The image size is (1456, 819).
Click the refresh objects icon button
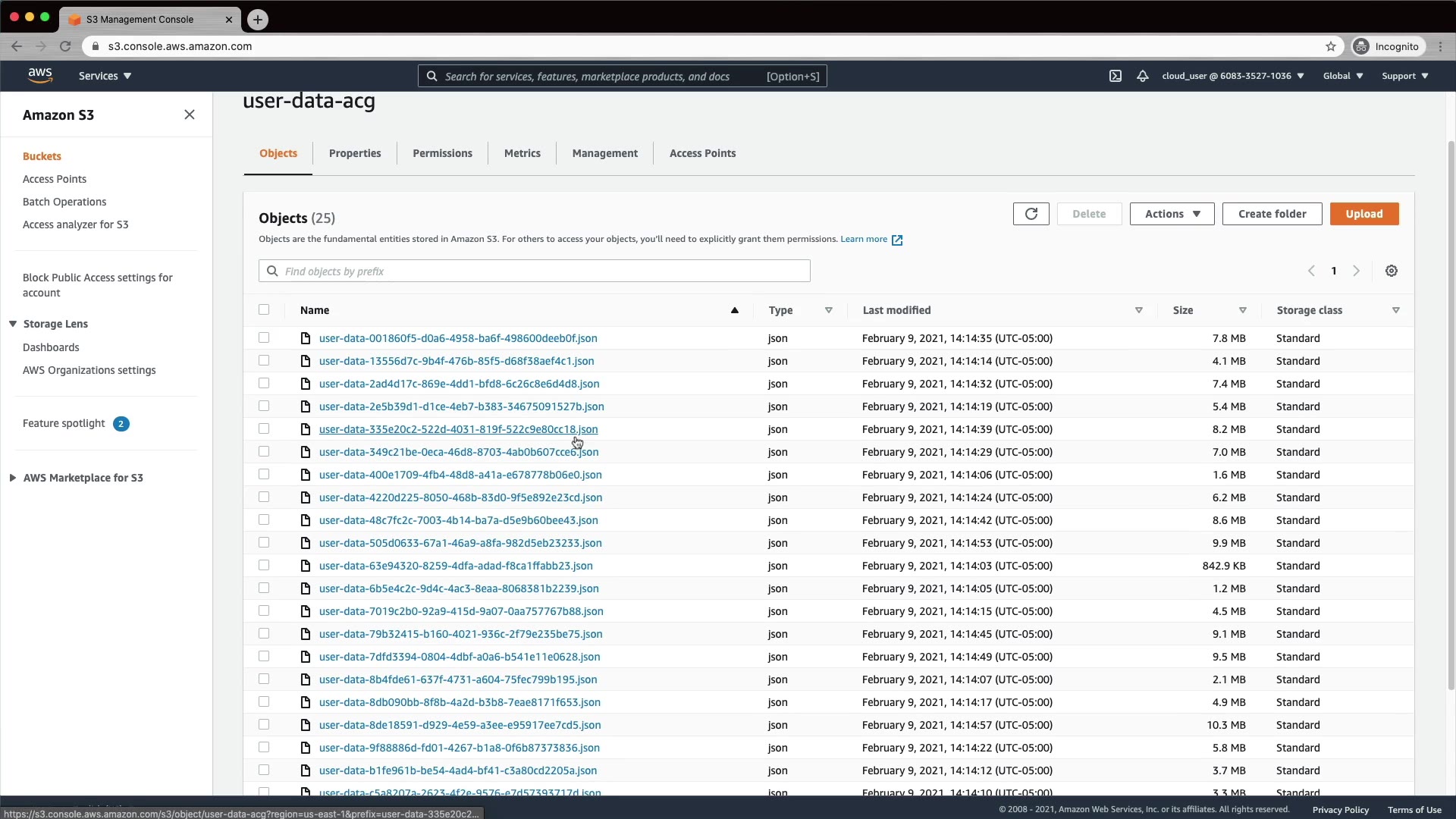(1031, 214)
